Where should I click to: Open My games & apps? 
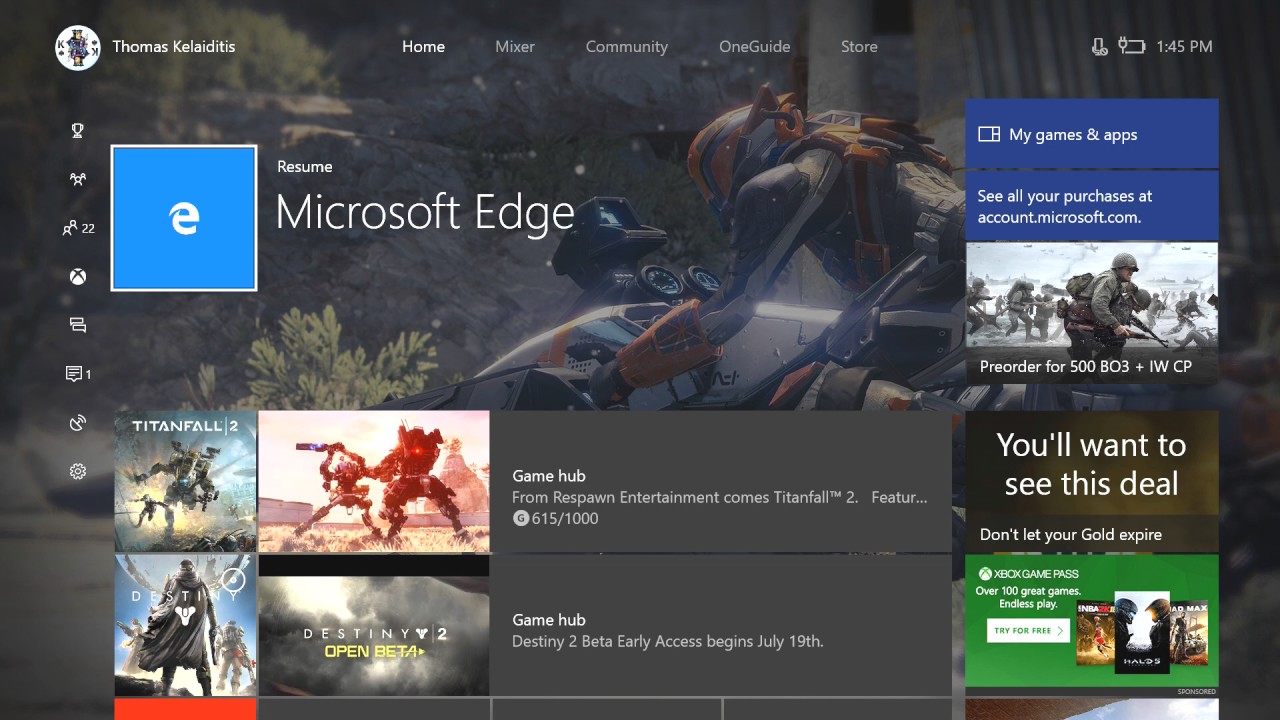tap(1092, 133)
